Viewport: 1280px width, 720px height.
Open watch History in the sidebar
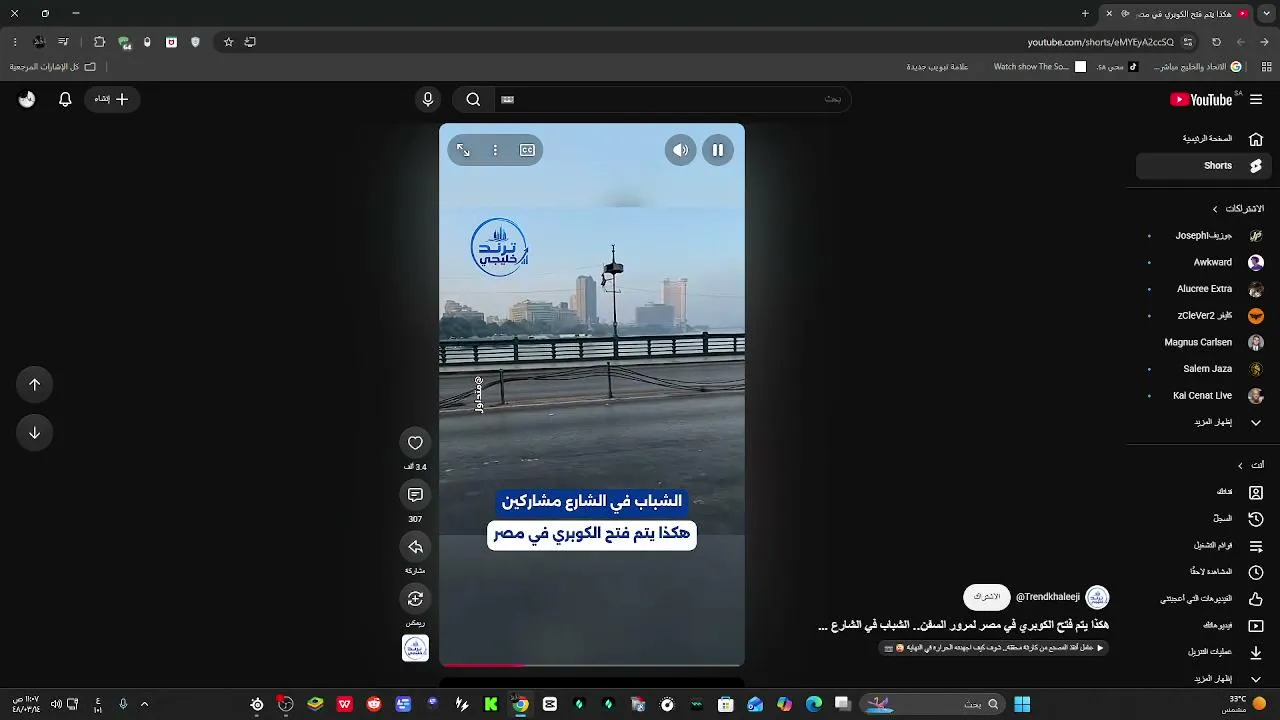click(x=1204, y=519)
